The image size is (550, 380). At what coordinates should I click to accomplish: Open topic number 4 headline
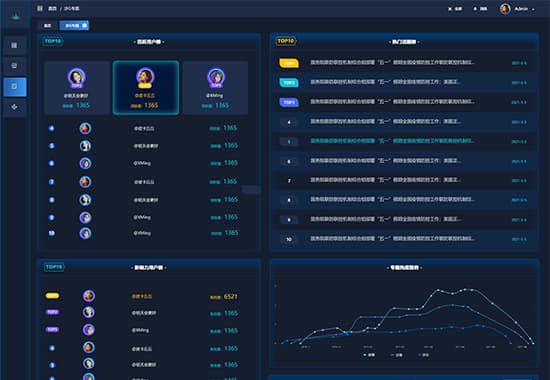[x=385, y=121]
